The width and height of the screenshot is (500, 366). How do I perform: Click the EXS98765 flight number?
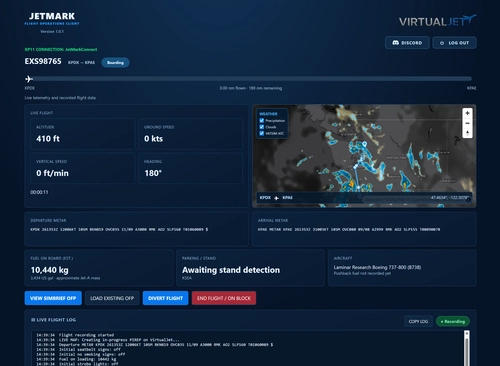pos(43,61)
